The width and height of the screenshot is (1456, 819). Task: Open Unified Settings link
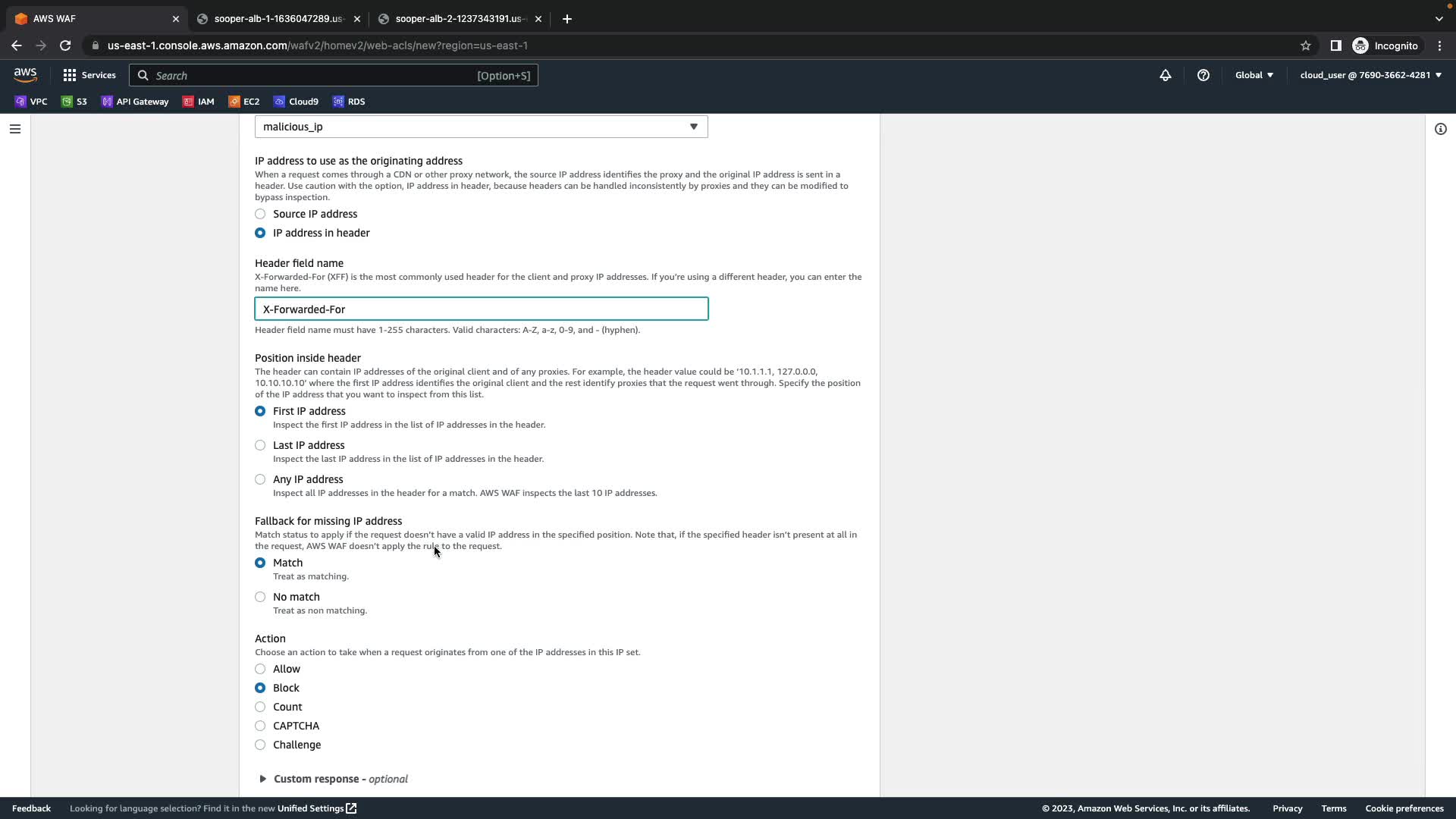(316, 808)
